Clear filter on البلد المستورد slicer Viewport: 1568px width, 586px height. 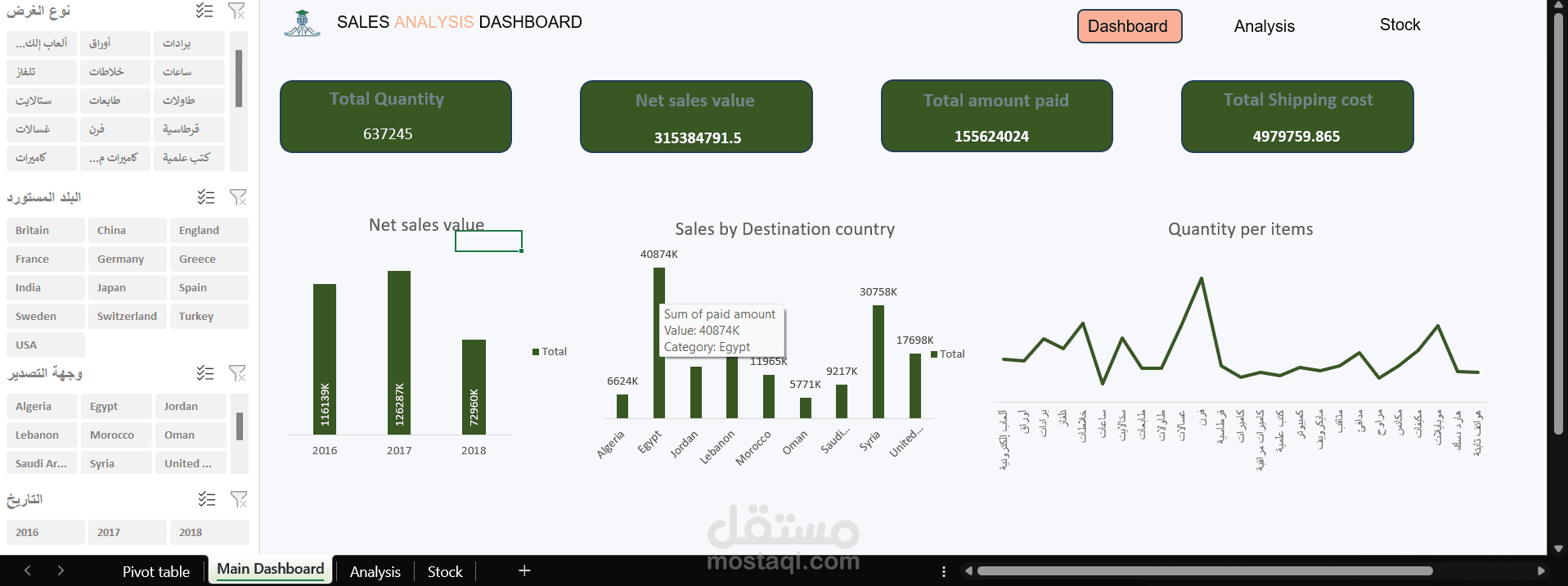pos(238,197)
